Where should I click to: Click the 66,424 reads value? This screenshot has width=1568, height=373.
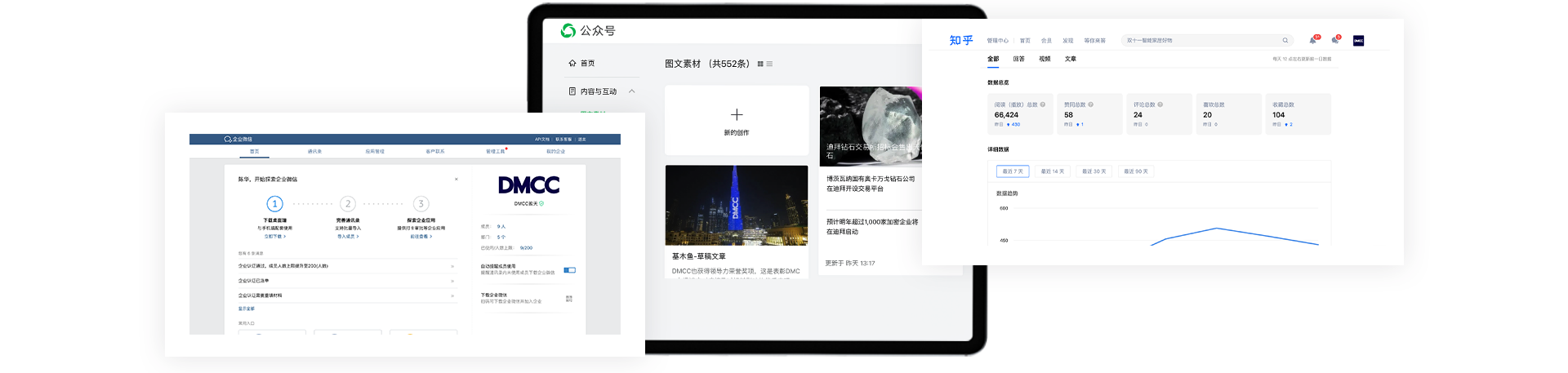[x=1006, y=115]
